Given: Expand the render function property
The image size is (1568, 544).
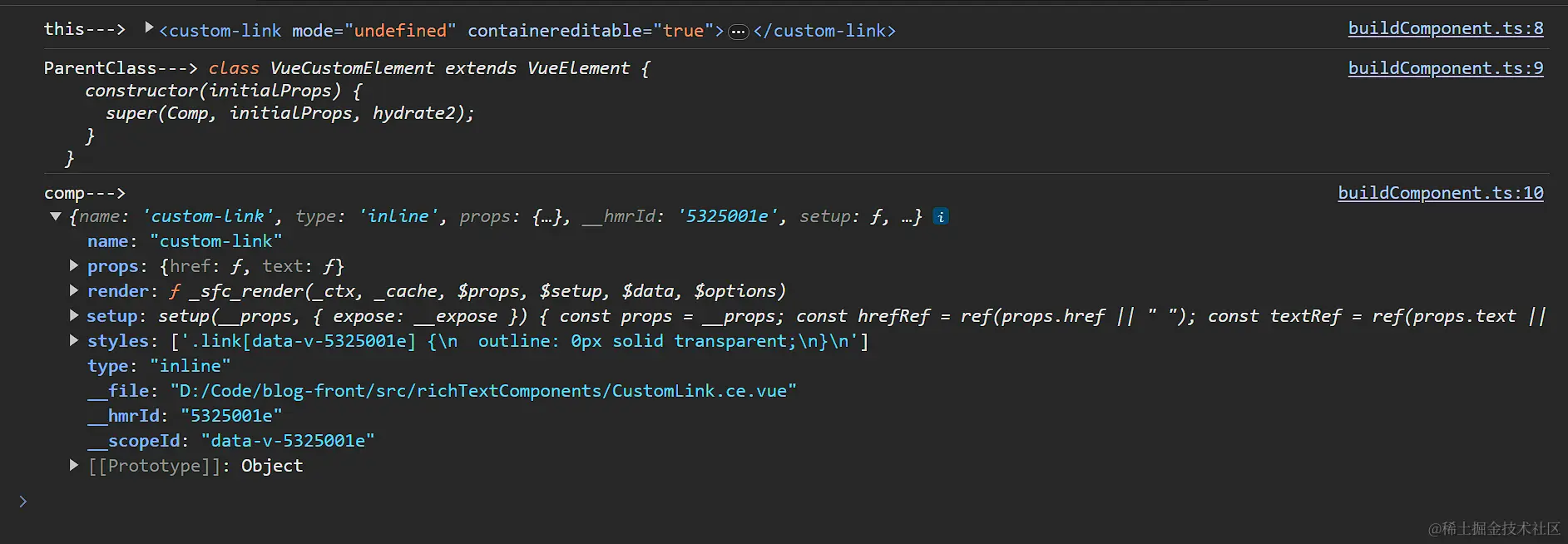Looking at the screenshot, I should coord(74,291).
